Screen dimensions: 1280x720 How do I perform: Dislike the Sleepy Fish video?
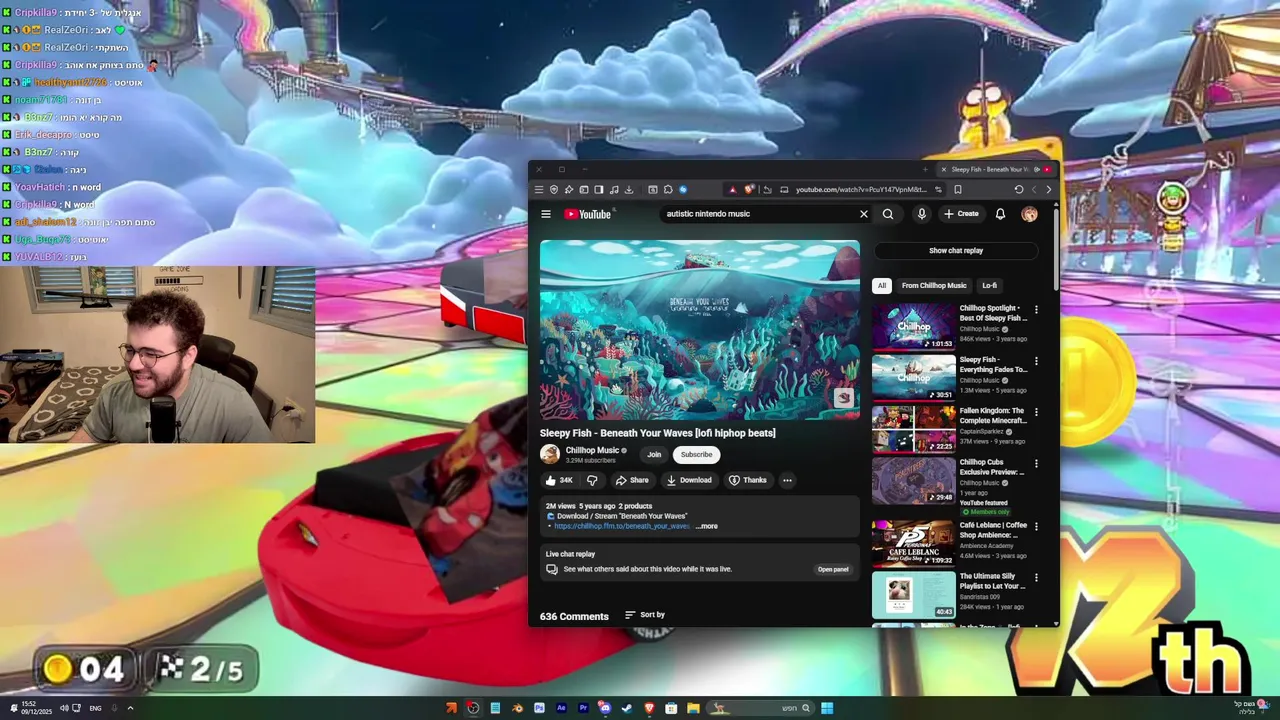pyautogui.click(x=592, y=480)
